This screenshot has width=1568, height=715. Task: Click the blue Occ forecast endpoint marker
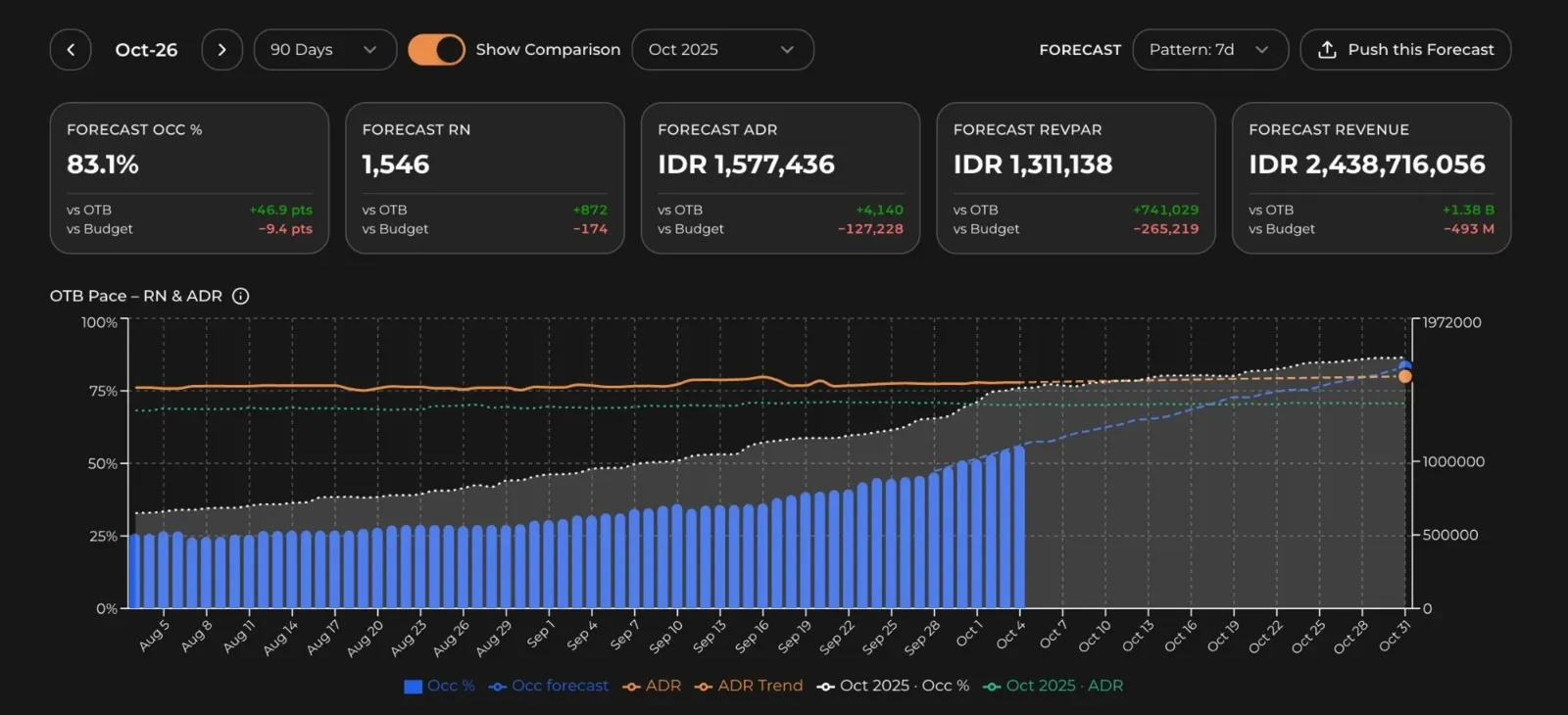[x=1405, y=366]
